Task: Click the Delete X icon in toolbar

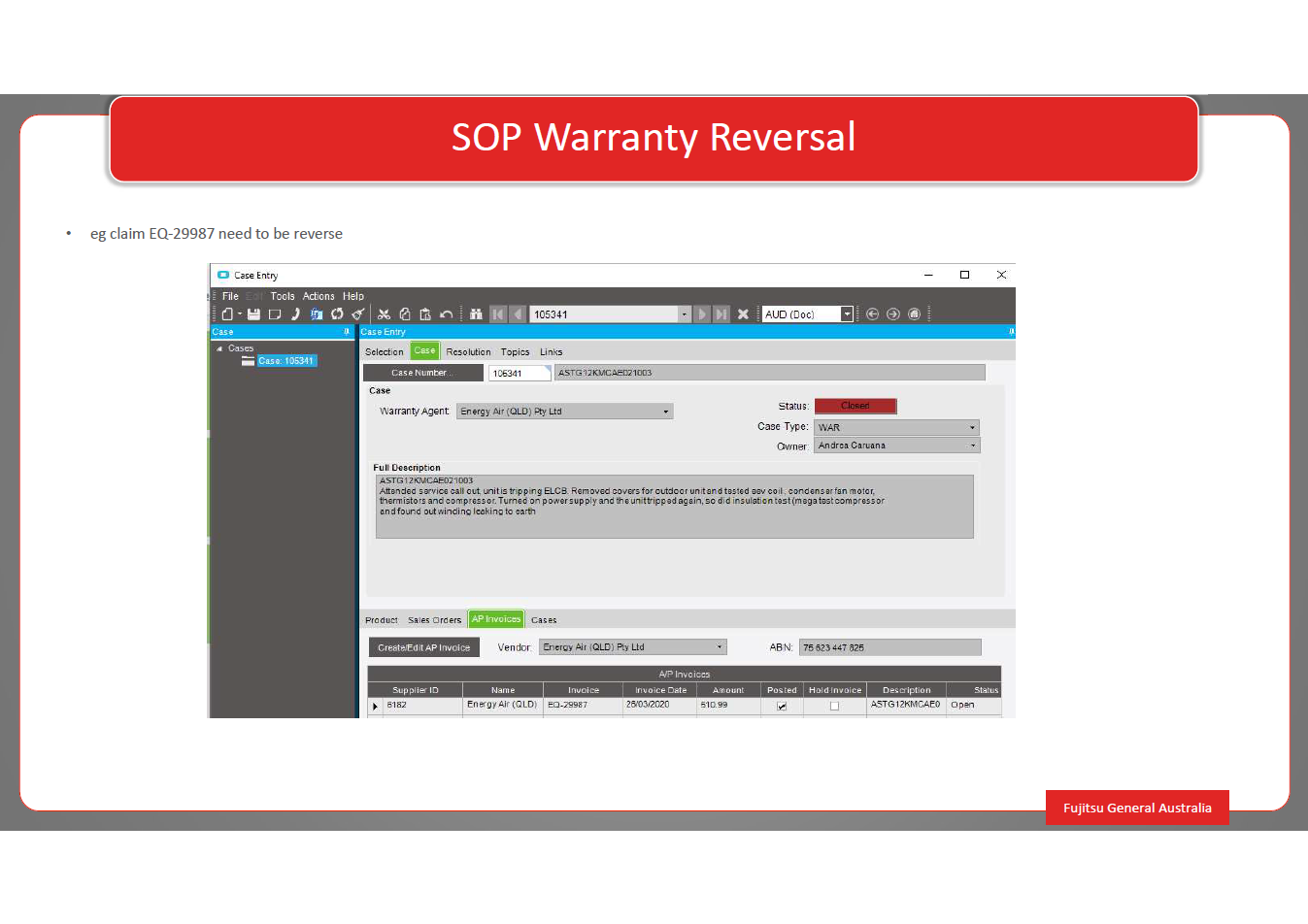Action: [x=743, y=313]
